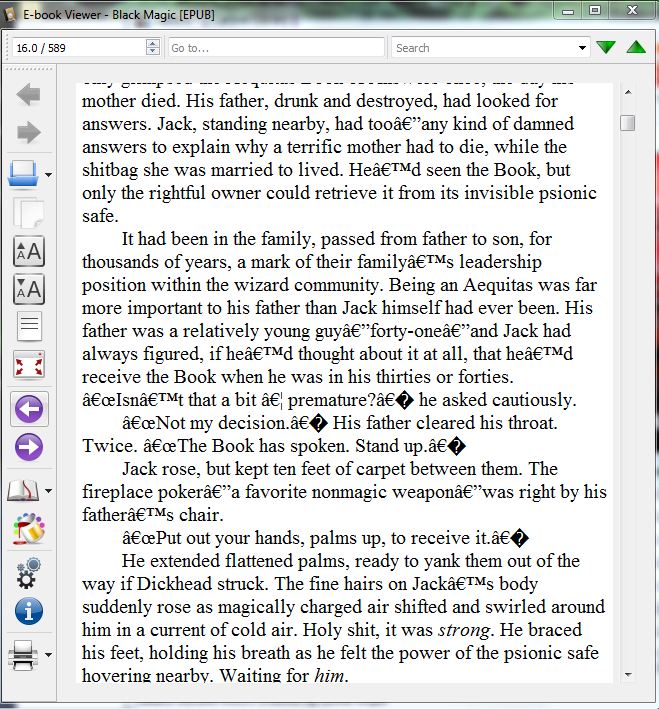Click the words "Jack rose" in the text
The width and height of the screenshot is (659, 709).
[x=160, y=469]
